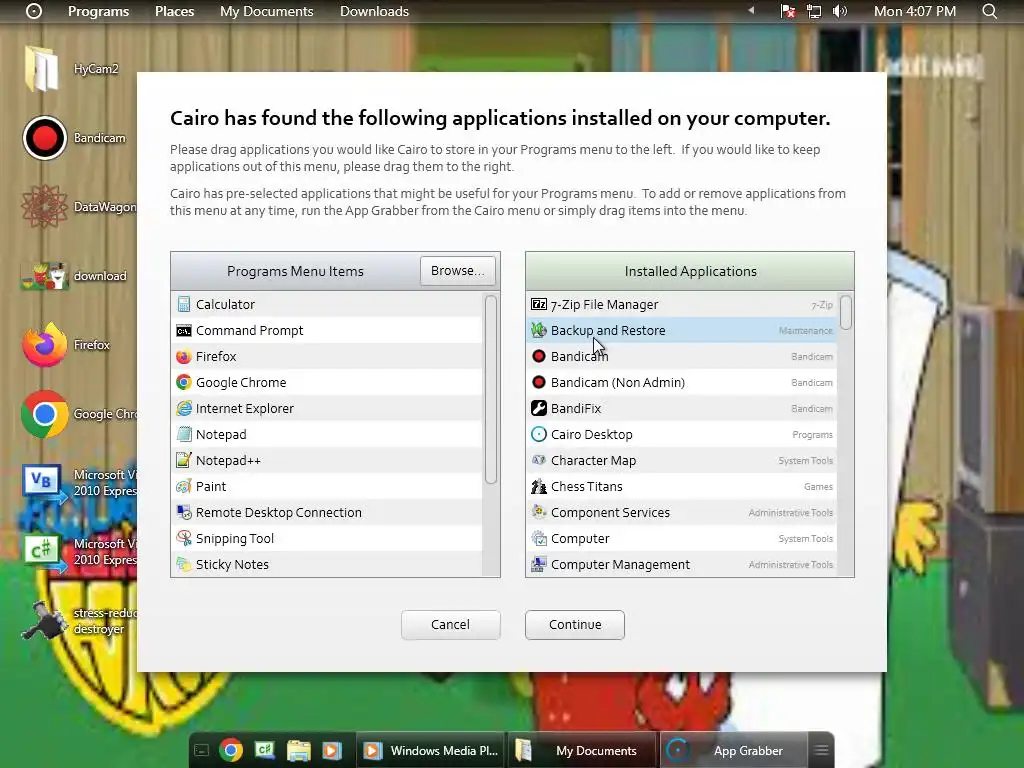
Task: Select the Notepad++ list row
Action: point(327,461)
